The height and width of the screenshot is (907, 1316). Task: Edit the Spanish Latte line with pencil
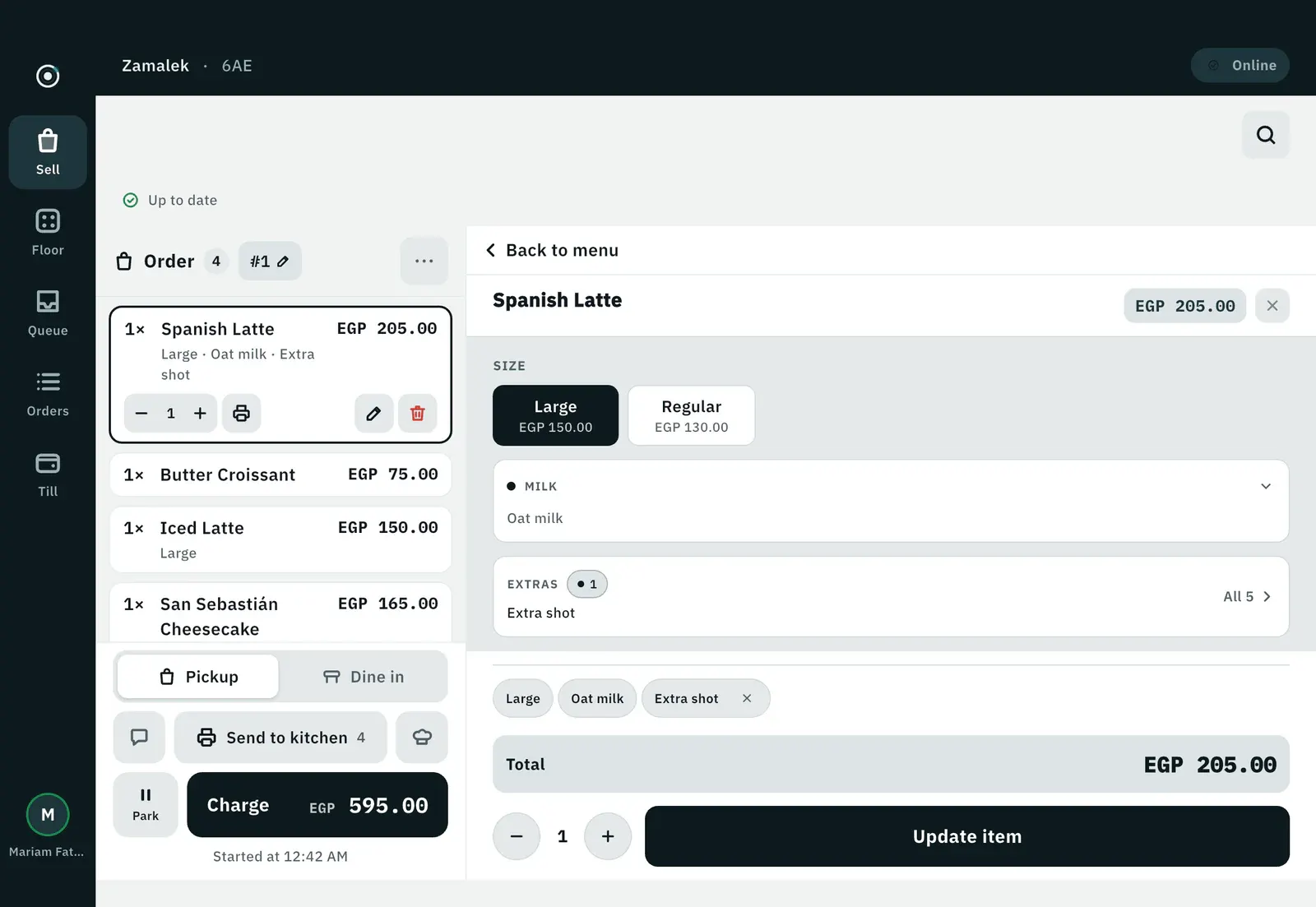(373, 413)
